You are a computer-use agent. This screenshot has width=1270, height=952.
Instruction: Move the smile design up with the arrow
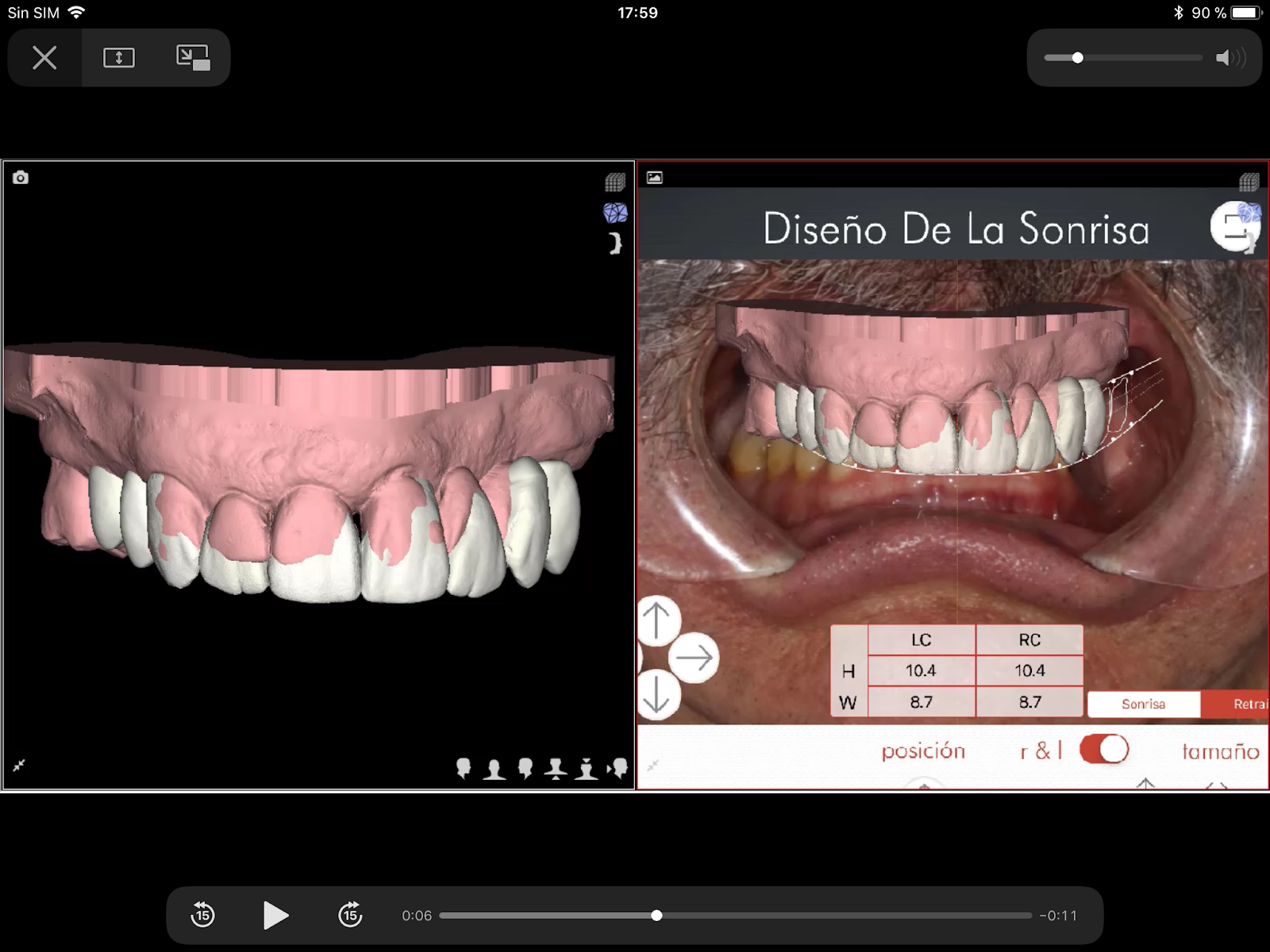coord(657,620)
